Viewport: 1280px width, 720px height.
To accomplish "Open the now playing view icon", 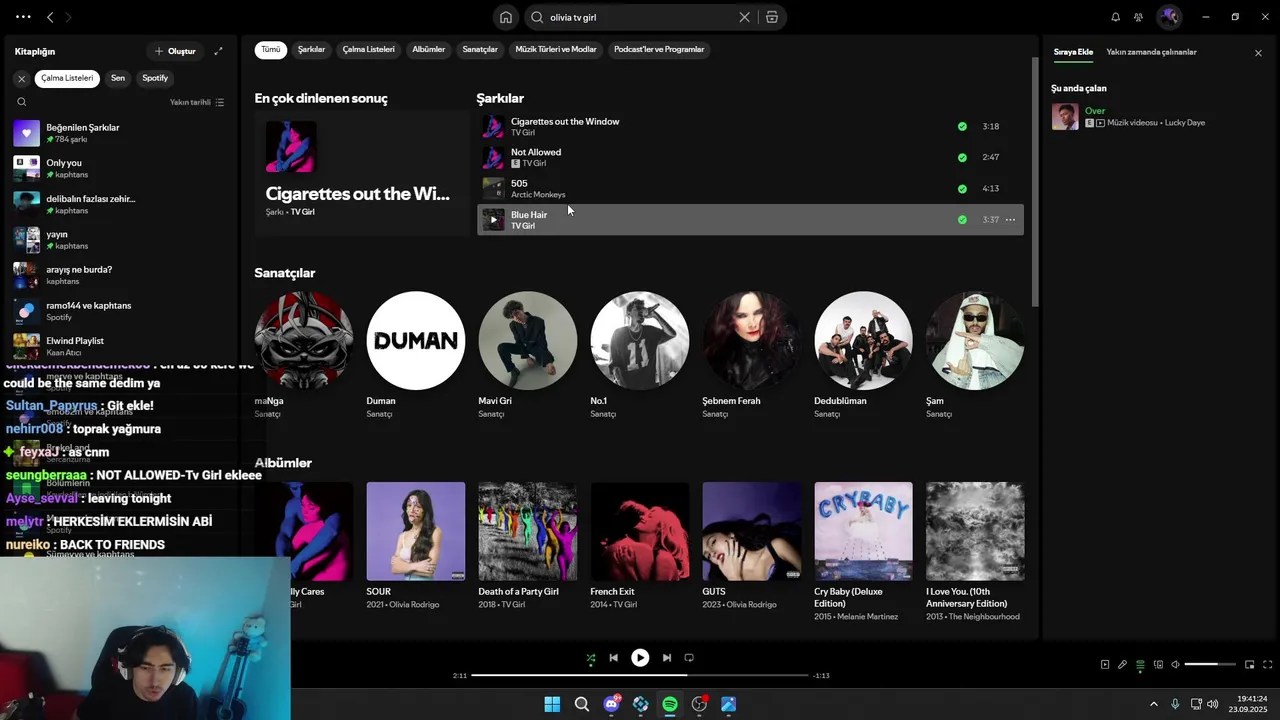I will (x=1104, y=665).
